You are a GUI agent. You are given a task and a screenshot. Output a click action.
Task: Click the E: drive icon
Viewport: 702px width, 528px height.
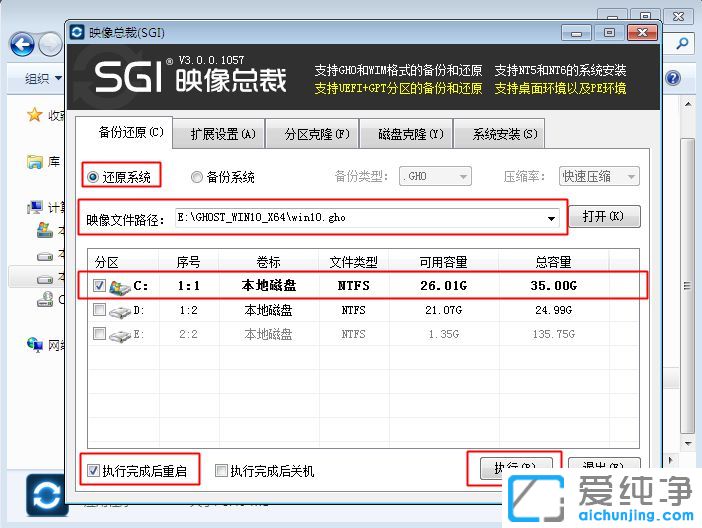click(x=120, y=335)
